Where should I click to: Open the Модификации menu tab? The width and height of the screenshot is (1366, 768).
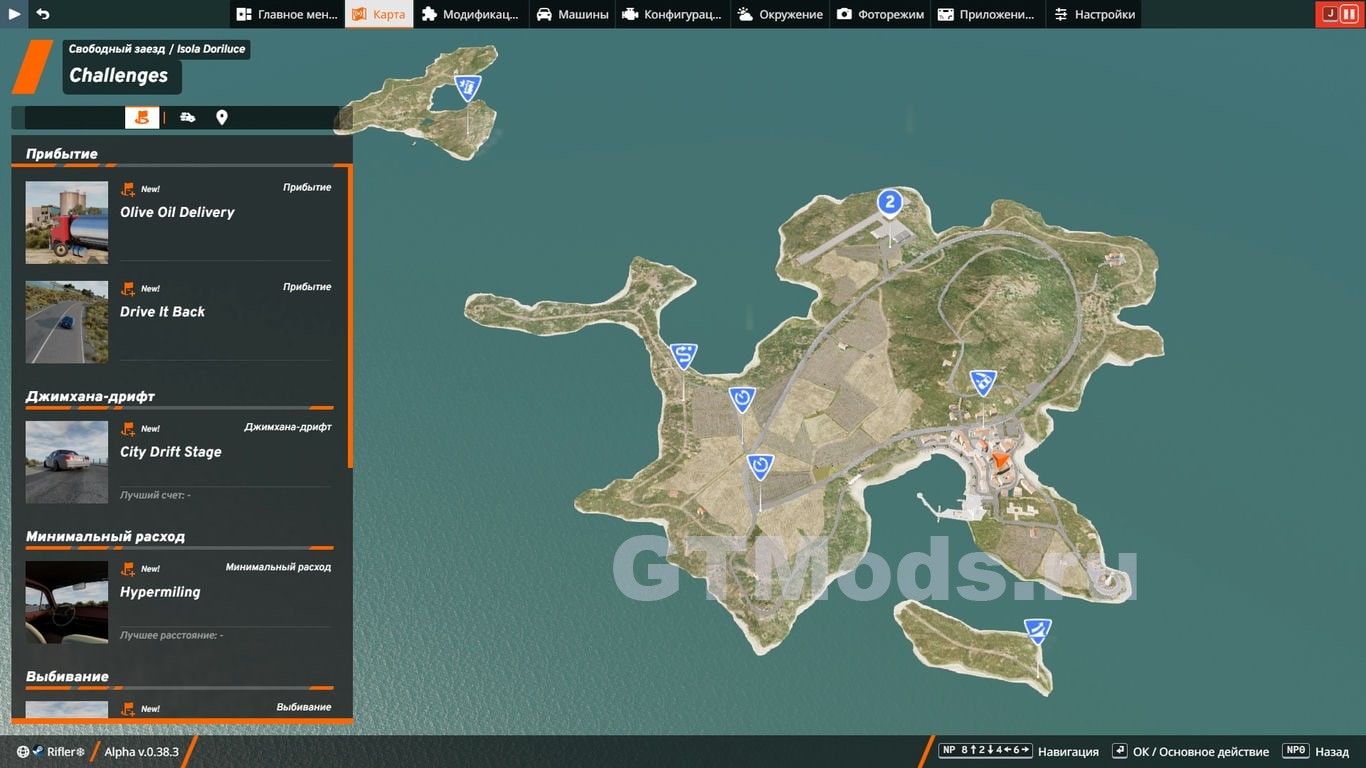[470, 14]
